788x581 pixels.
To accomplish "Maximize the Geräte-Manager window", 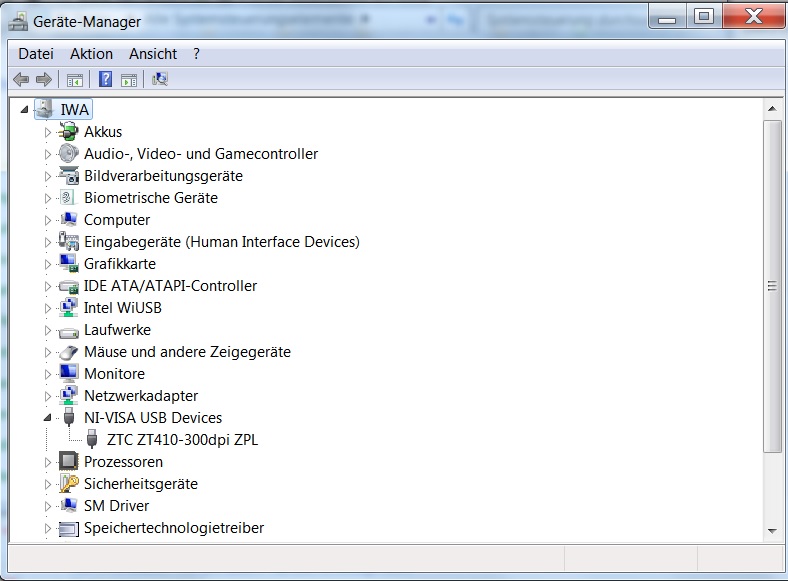I will (x=704, y=17).
